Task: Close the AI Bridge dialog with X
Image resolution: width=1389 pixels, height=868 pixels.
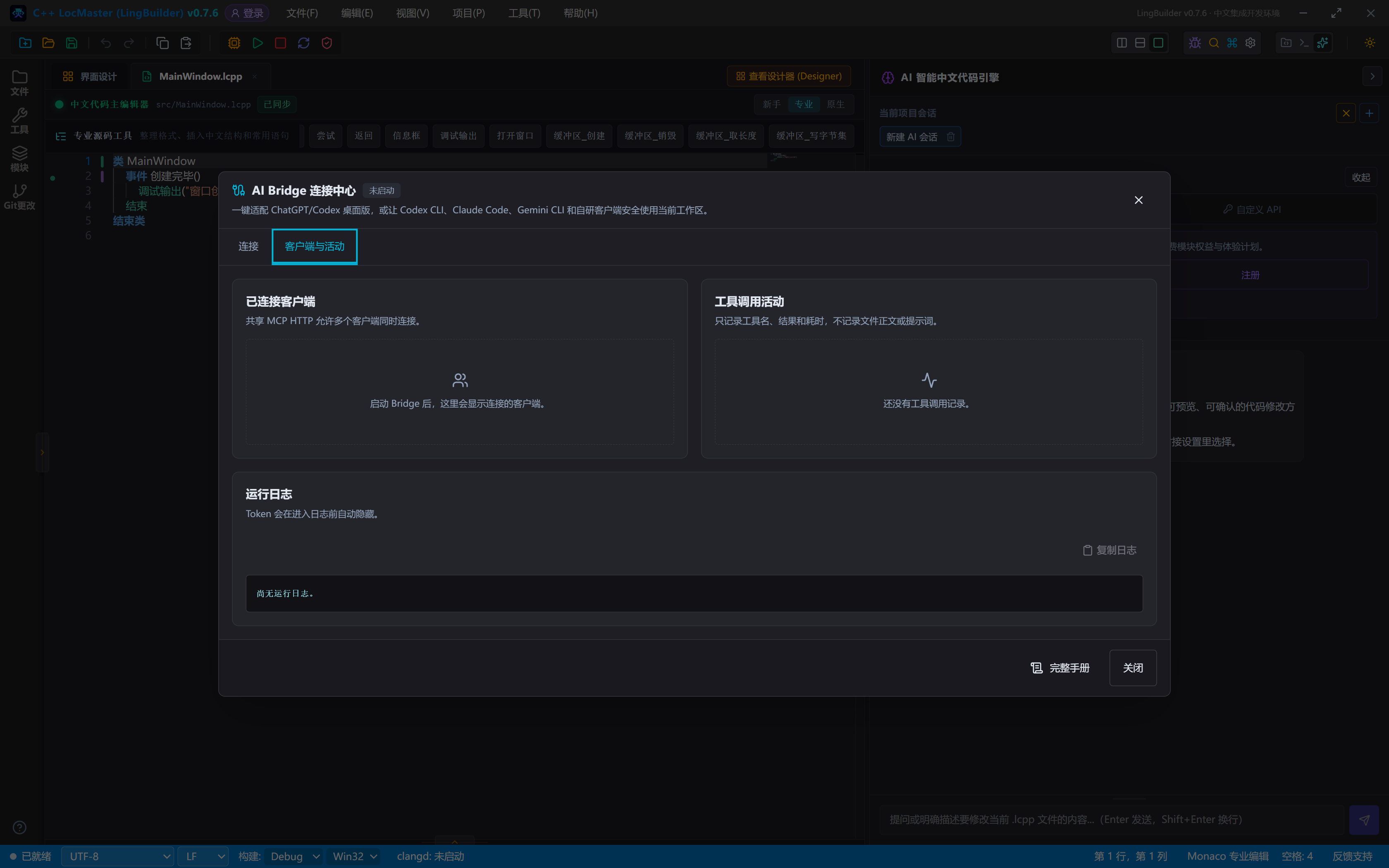Action: coord(1139,200)
